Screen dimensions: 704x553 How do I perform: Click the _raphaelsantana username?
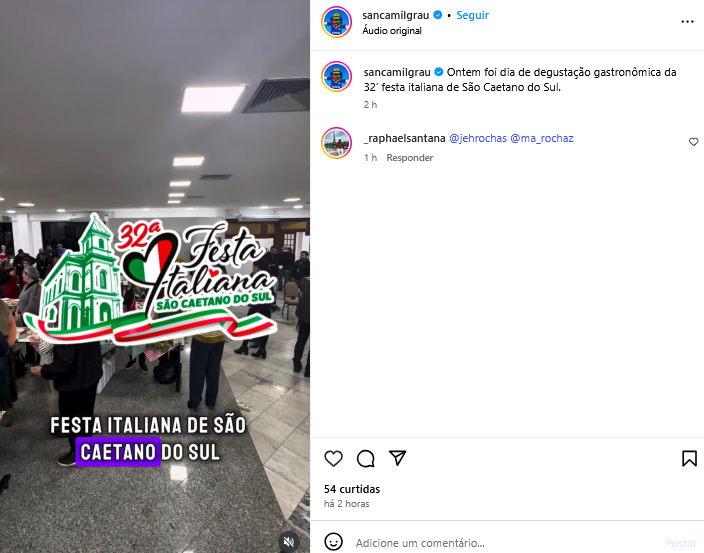tap(405, 138)
